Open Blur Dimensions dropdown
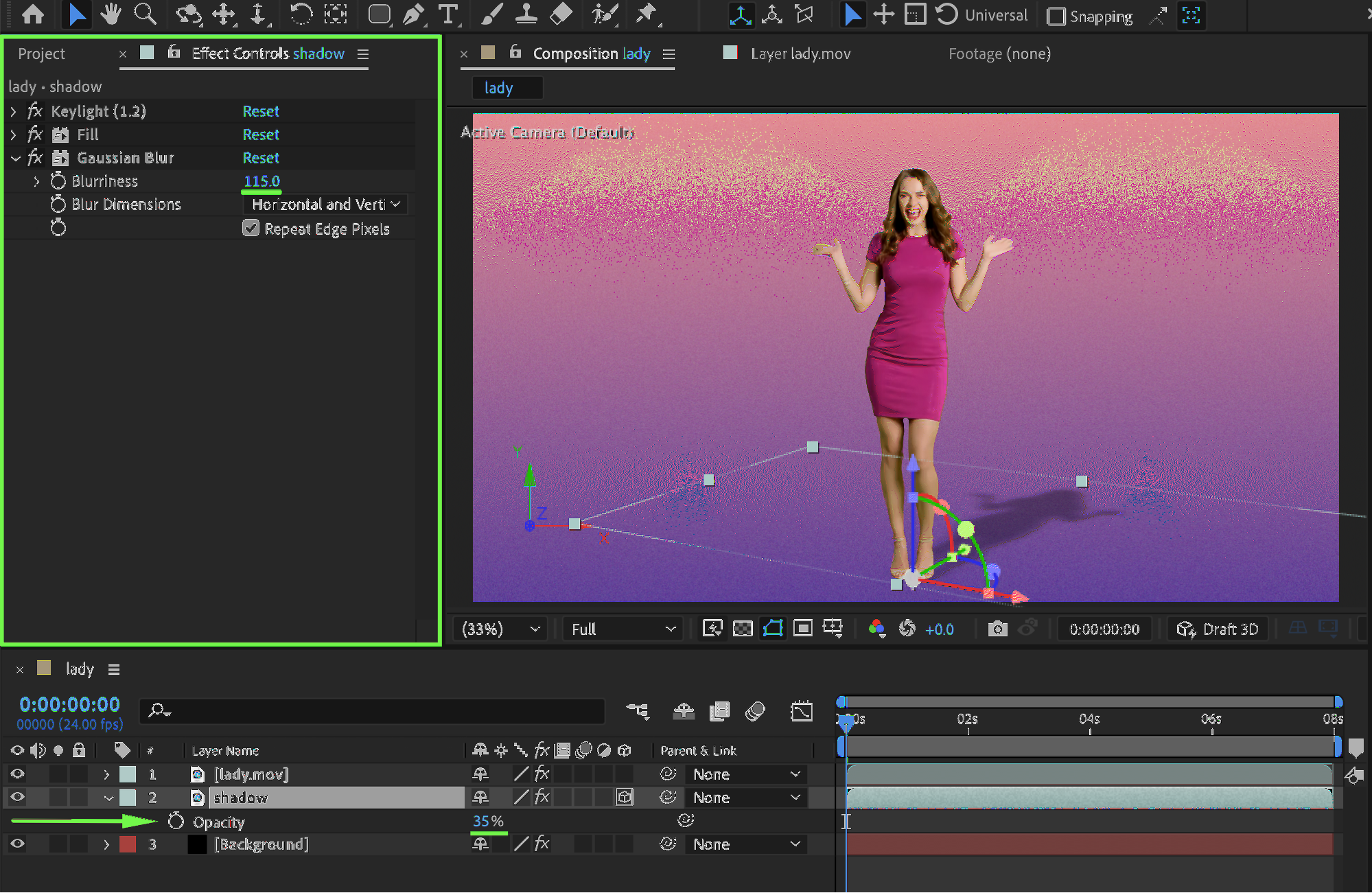 [x=325, y=205]
